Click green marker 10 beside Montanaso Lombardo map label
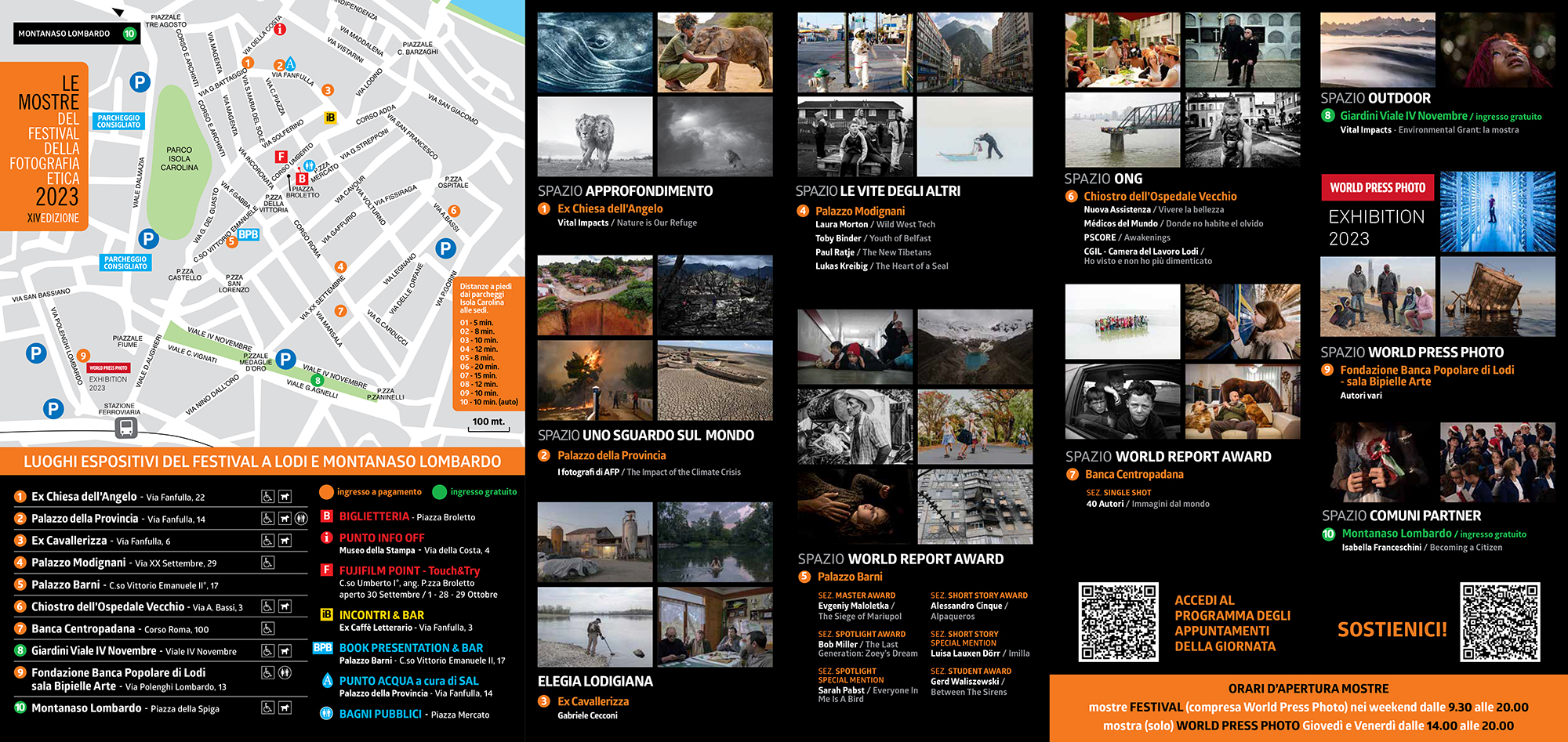 tap(129, 34)
